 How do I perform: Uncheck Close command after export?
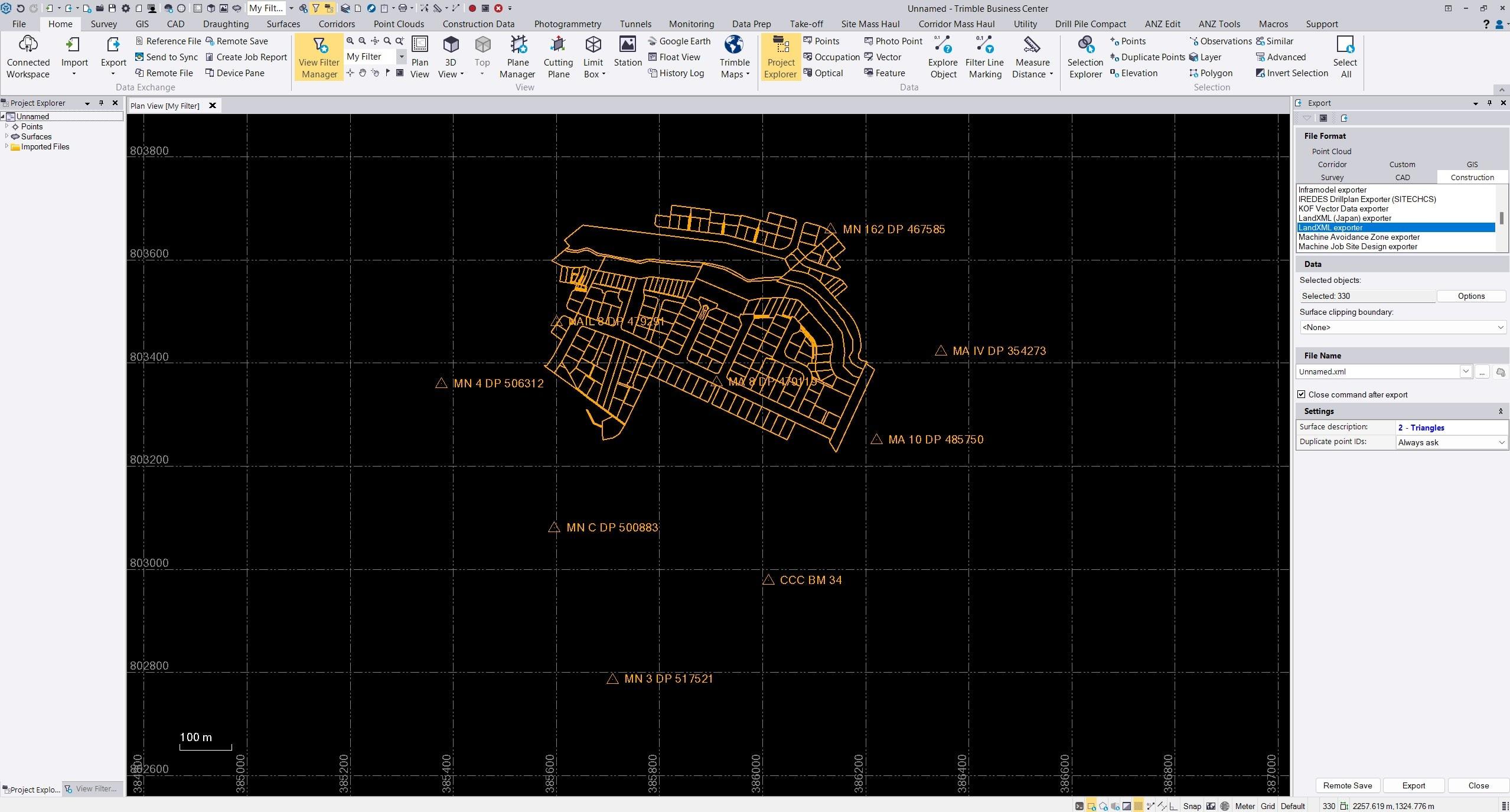1302,394
